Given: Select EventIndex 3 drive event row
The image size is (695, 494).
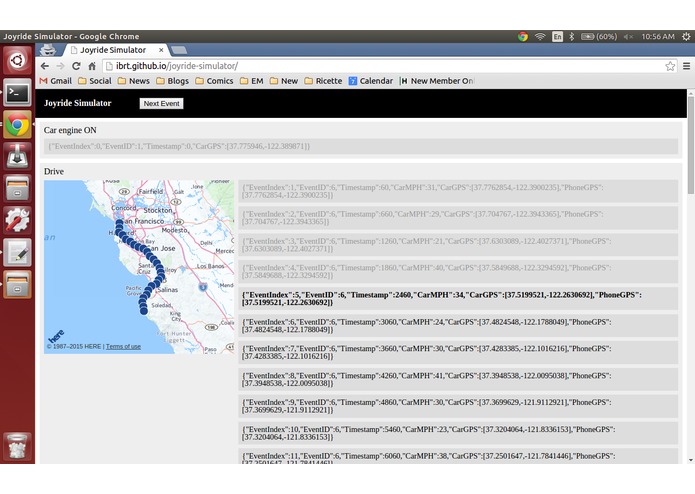Looking at the screenshot, I should tap(458, 245).
